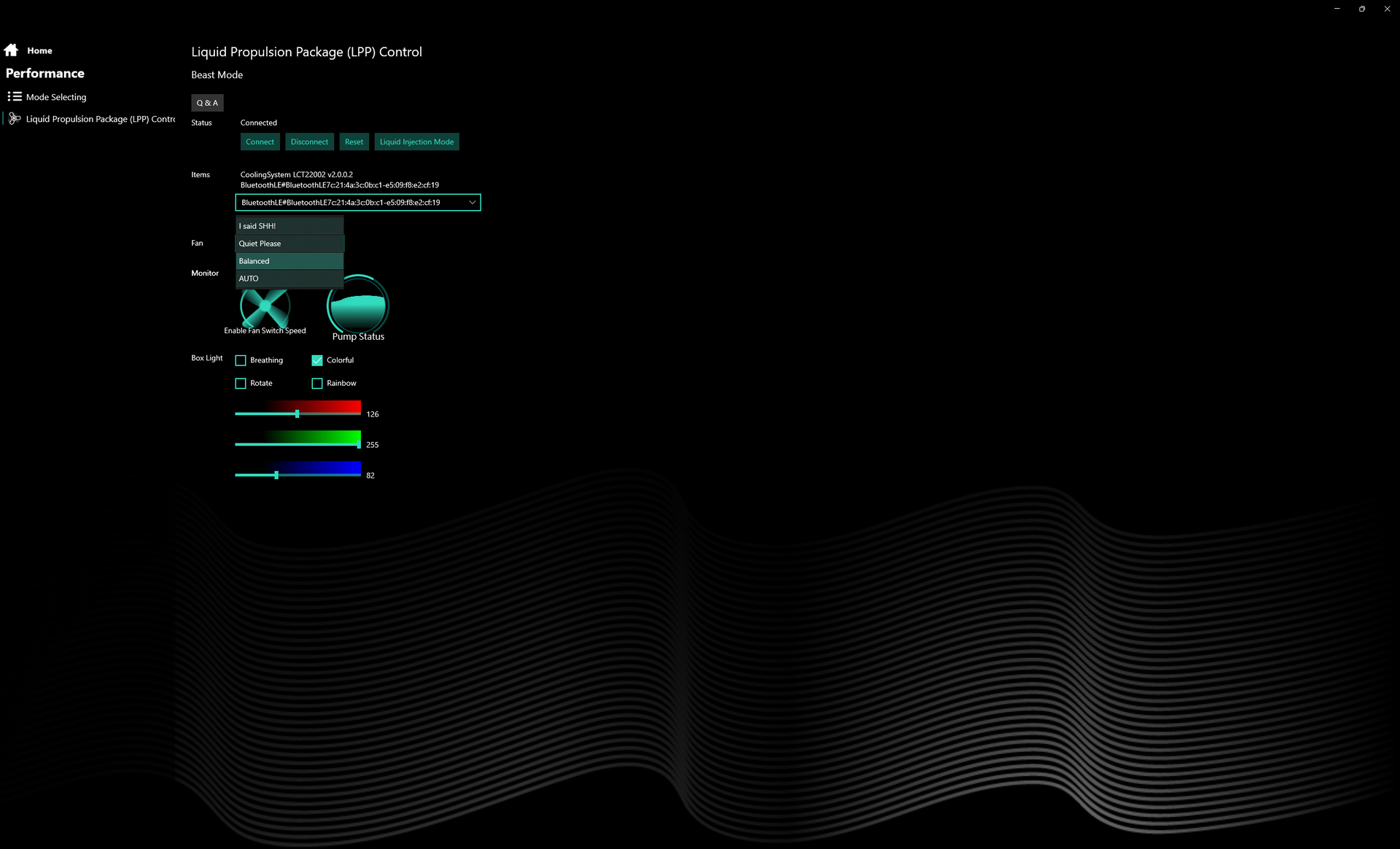Viewport: 1400px width, 849px height.
Task: Uncheck the Colorful checkbox
Action: coord(317,360)
